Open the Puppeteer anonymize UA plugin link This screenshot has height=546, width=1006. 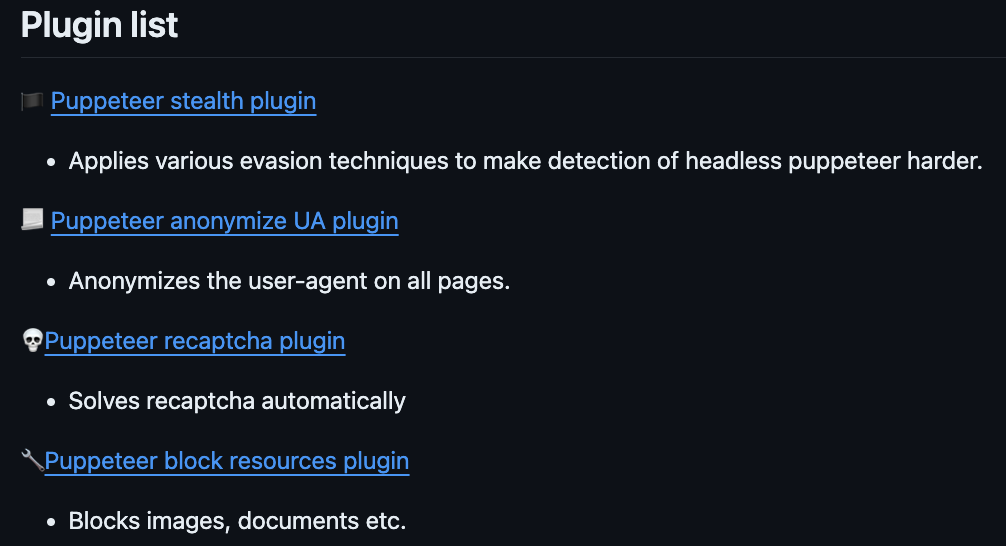coord(225,221)
